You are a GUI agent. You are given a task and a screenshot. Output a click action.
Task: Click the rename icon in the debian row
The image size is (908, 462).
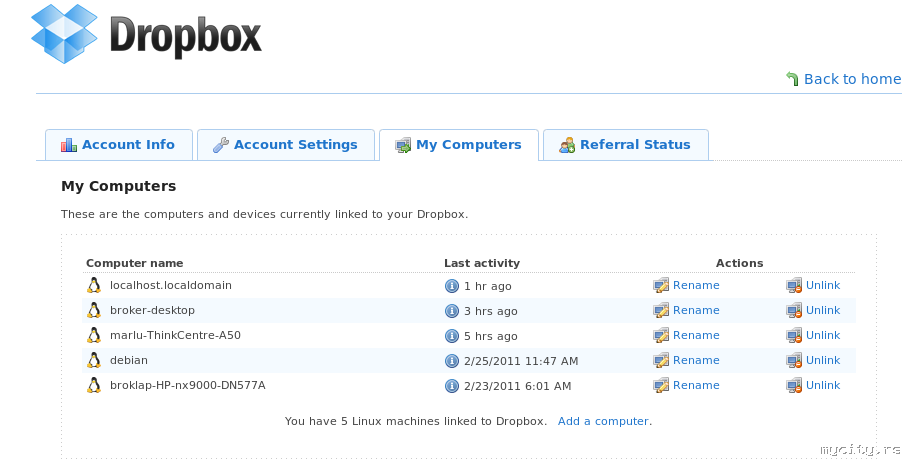coord(661,360)
